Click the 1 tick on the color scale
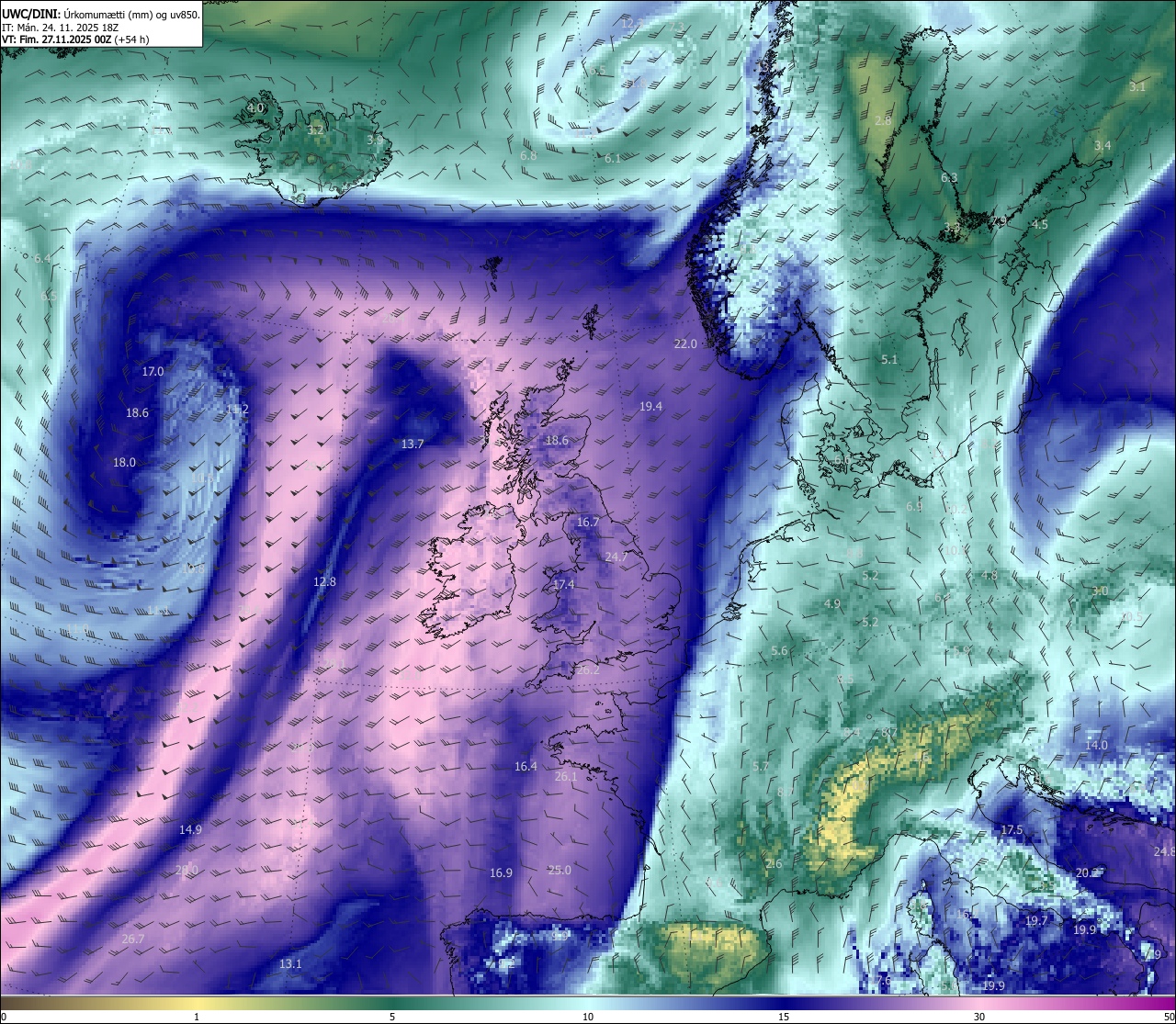The image size is (1176, 1024). coord(197,1017)
